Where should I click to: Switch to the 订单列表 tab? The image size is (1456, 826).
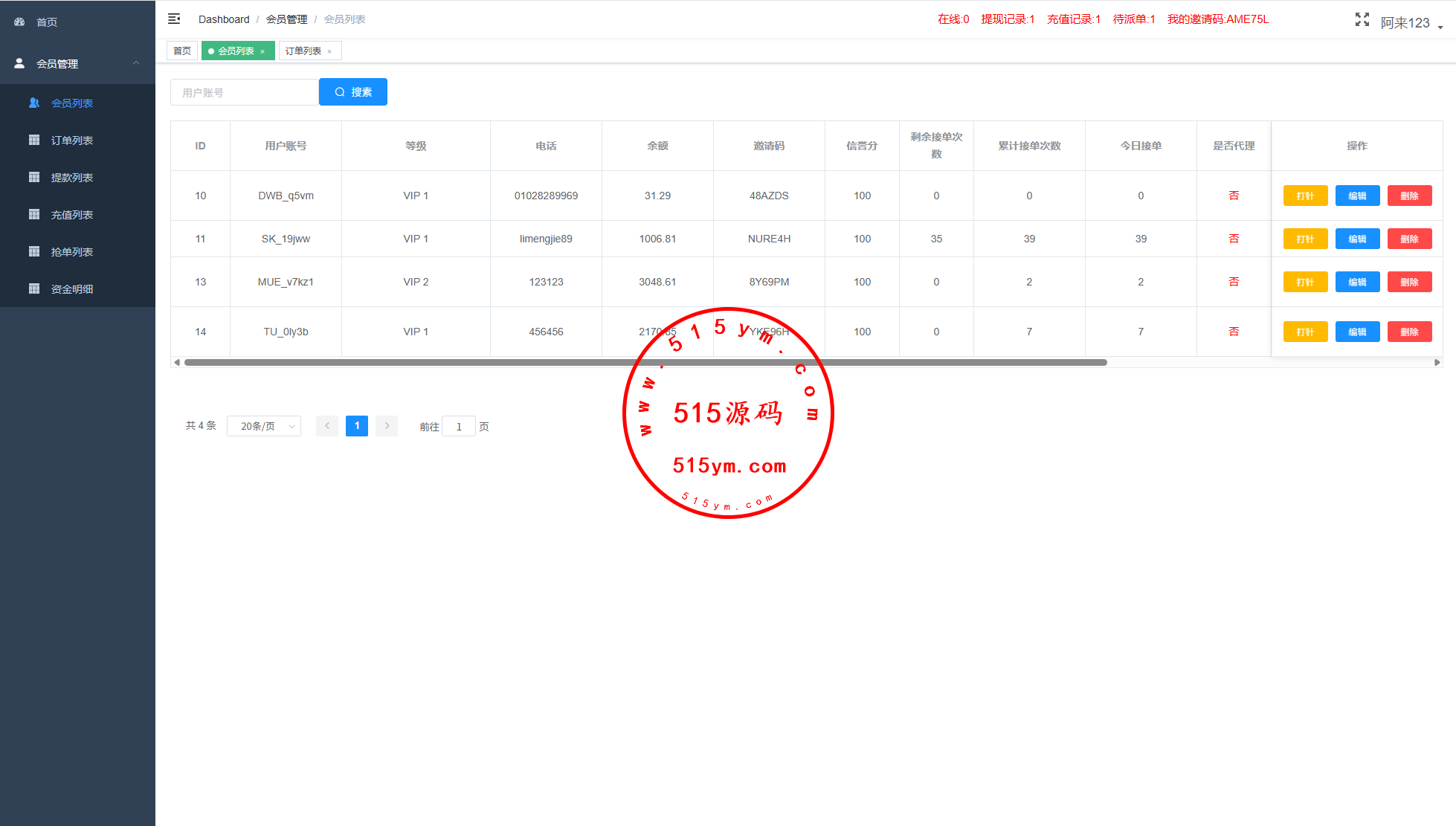303,51
